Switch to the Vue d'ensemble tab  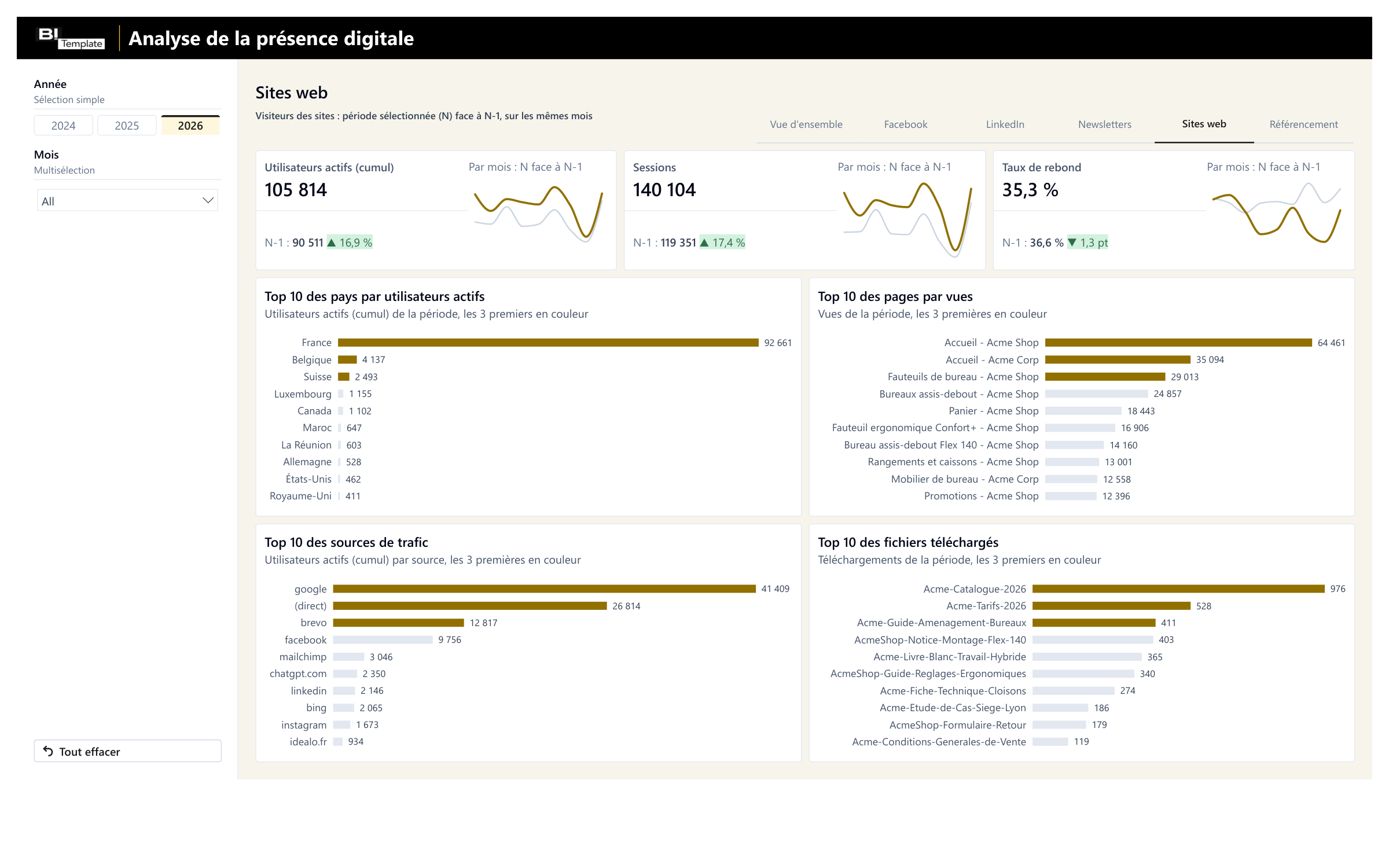tap(806, 124)
